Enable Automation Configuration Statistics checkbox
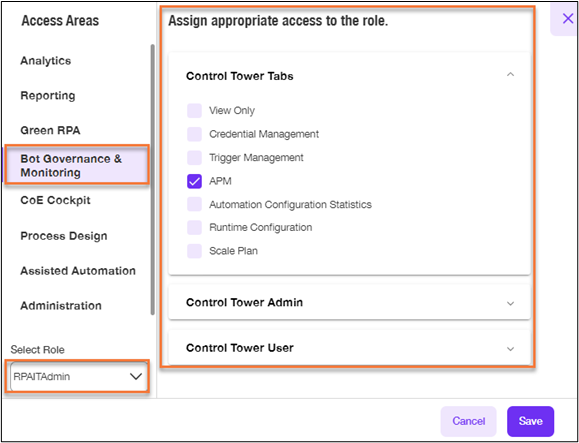The image size is (579, 443). coord(194,204)
